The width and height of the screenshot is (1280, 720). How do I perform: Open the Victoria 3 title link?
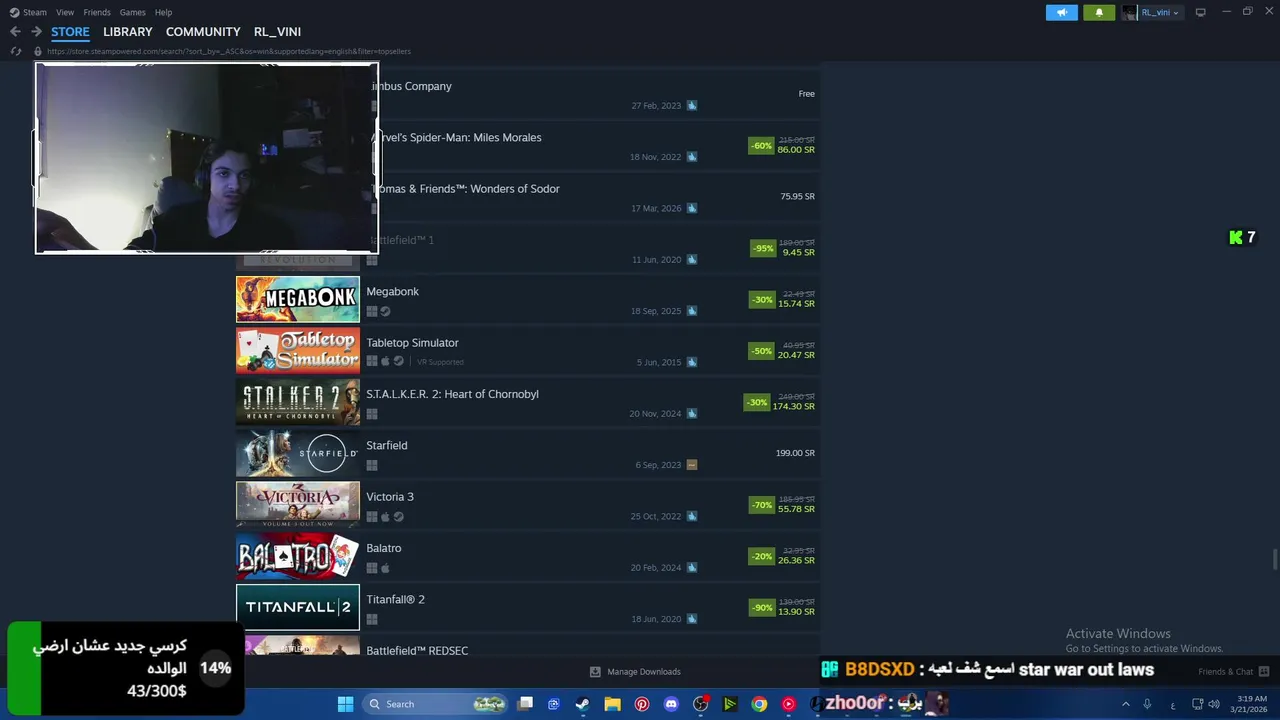(x=390, y=497)
